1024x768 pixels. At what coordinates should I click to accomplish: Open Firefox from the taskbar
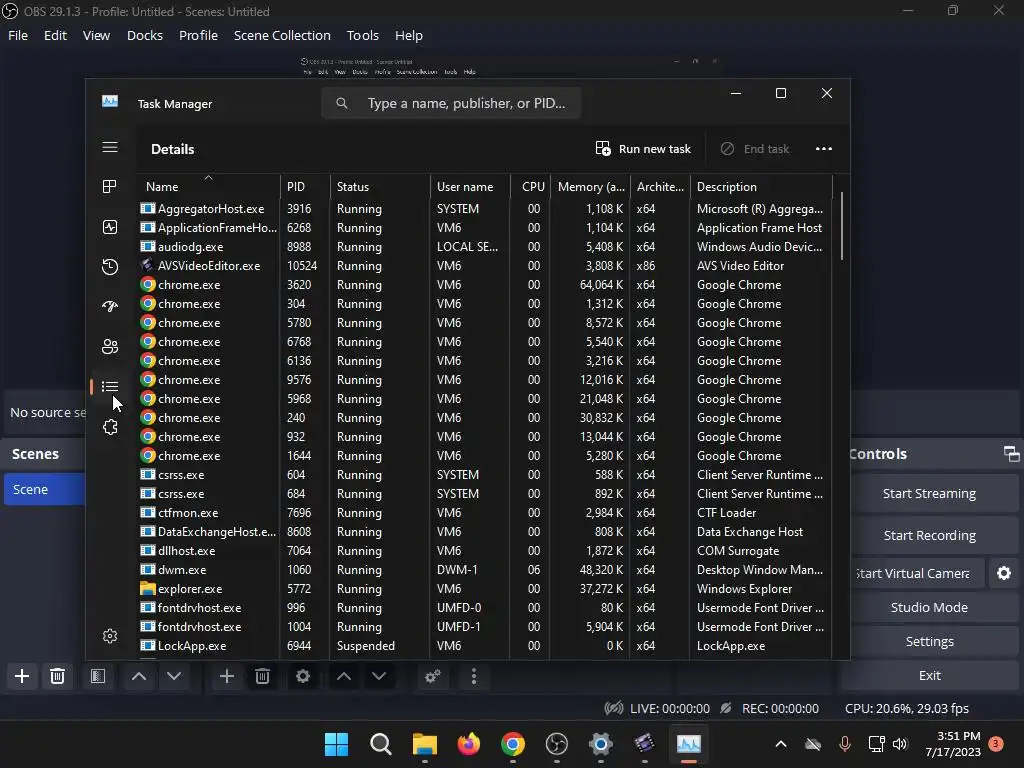[469, 744]
